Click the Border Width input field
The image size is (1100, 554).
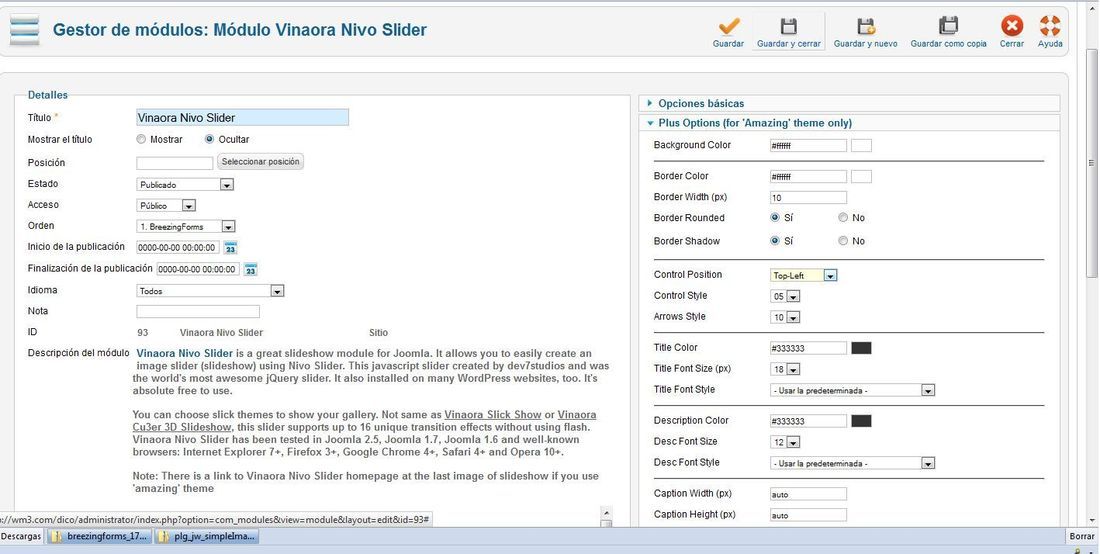tap(808, 198)
